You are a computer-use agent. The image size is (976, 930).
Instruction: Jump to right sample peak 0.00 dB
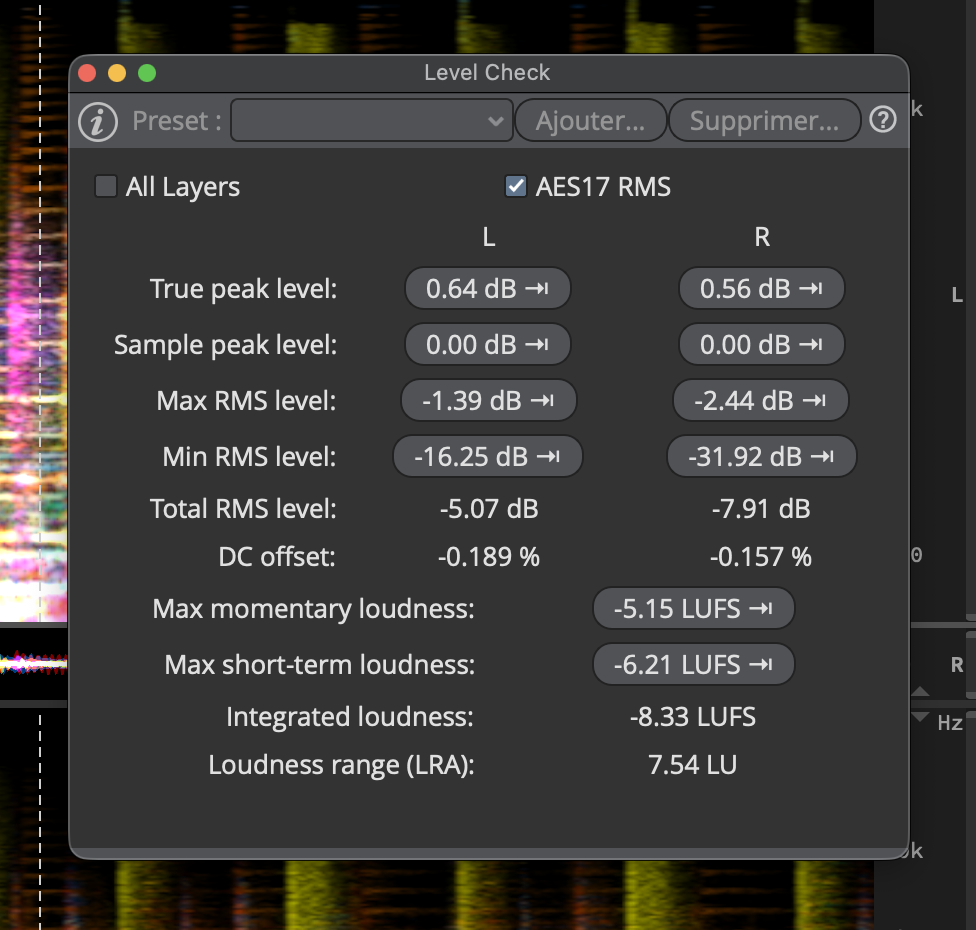(761, 344)
